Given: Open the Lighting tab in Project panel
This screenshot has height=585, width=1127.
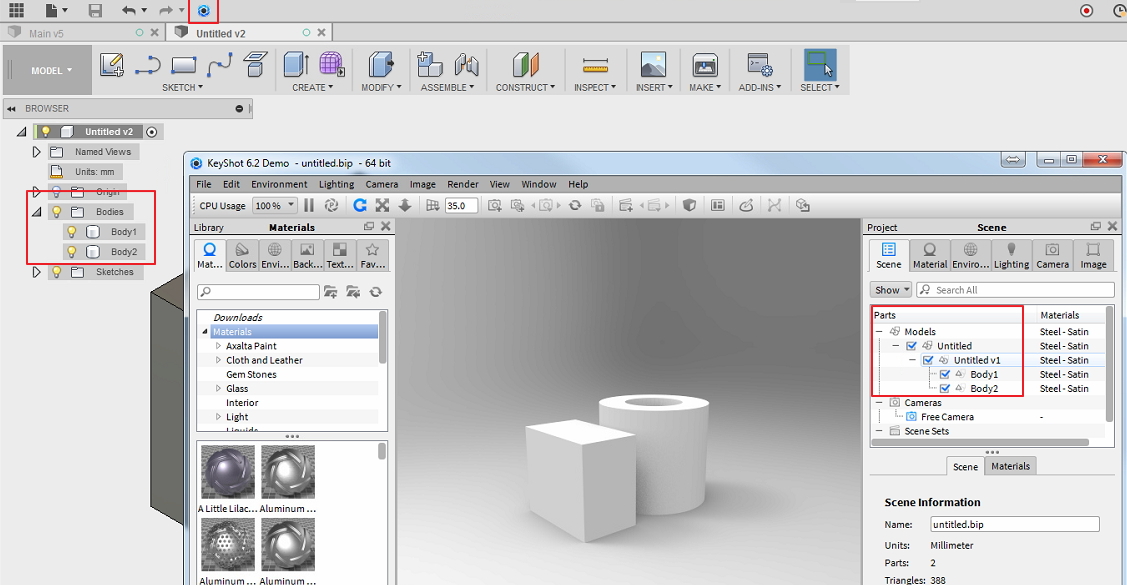Looking at the screenshot, I should pyautogui.click(x=1011, y=255).
